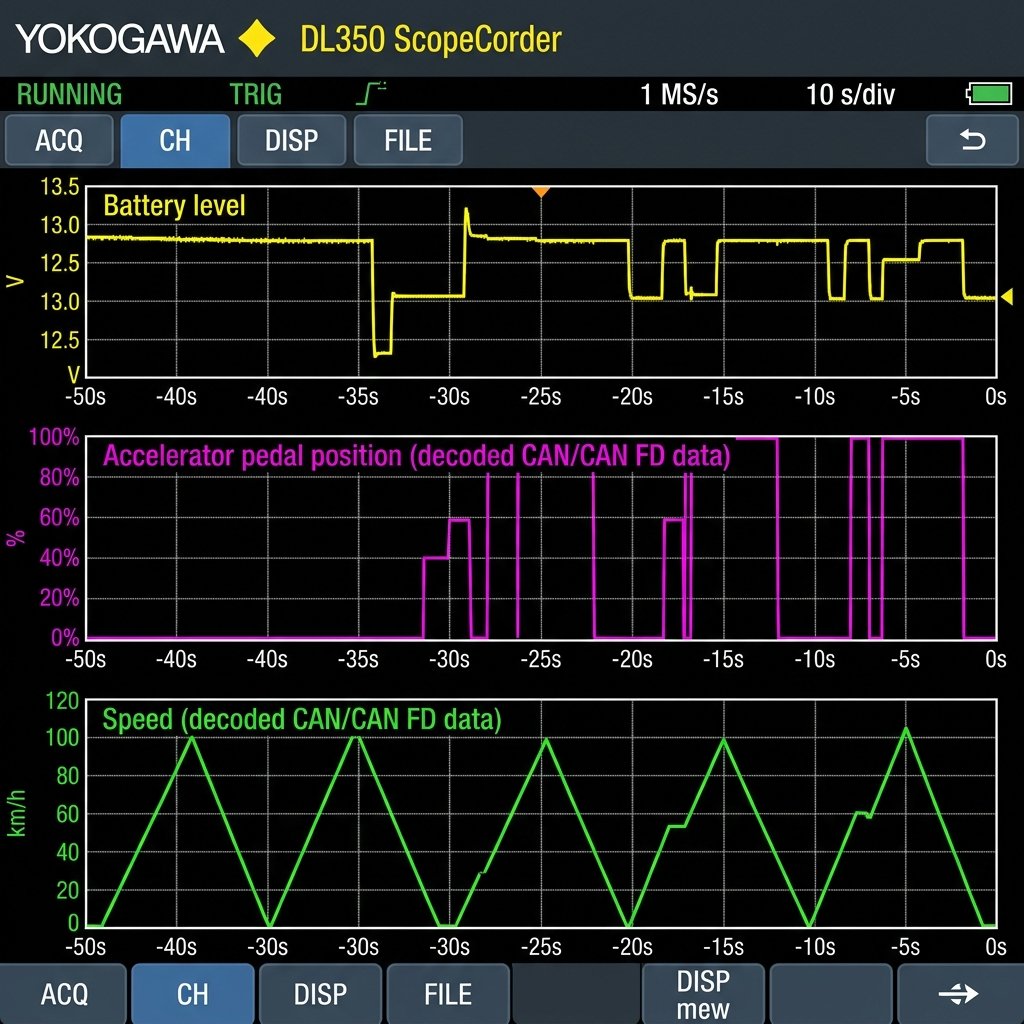Click the 13.5 value on battery axis
Image resolution: width=1024 pixels, height=1024 pixels.
point(60,187)
